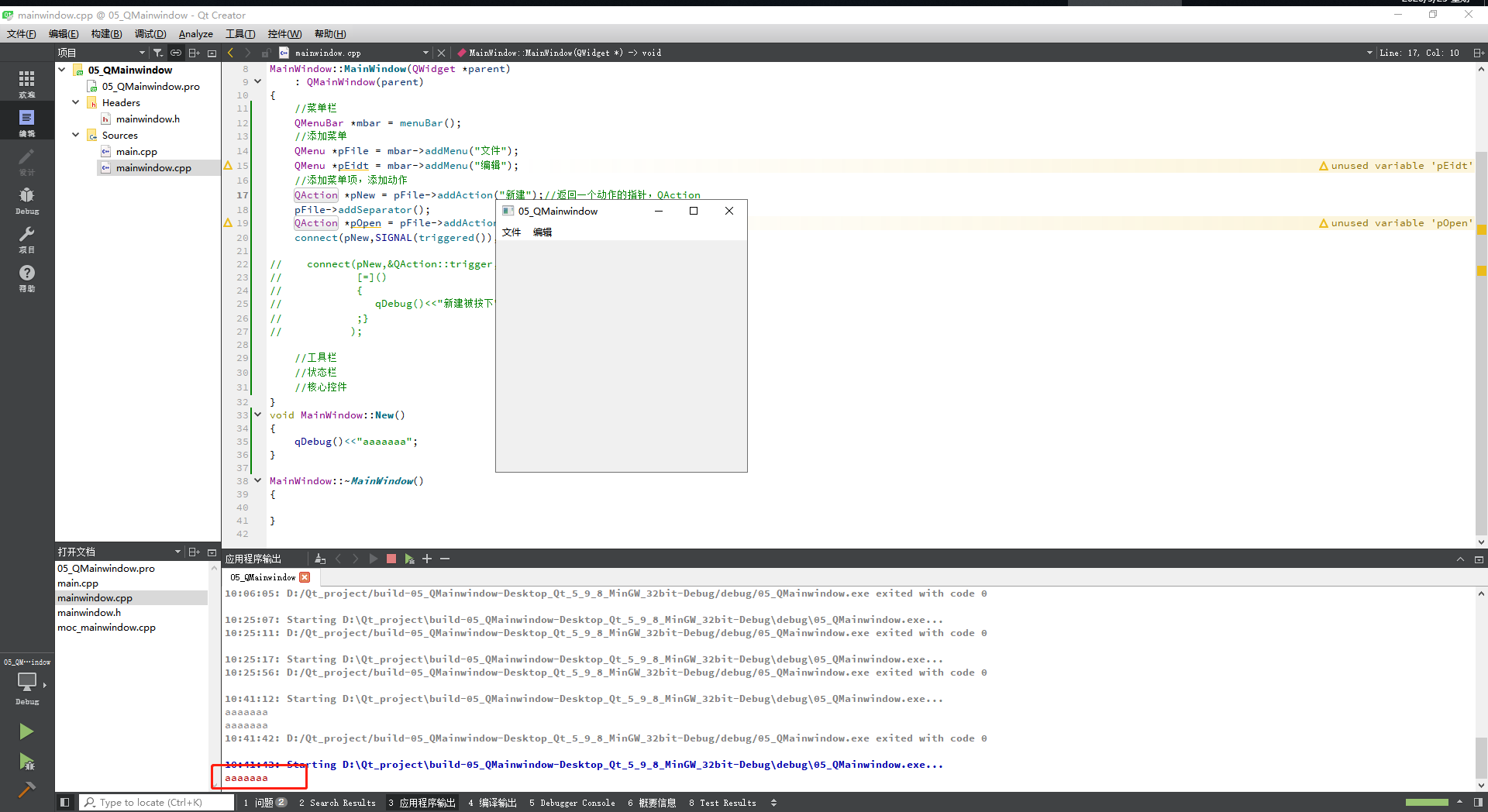Open moc_mainwindow.cpp from open documents
This screenshot has width=1488, height=812.
coord(106,627)
